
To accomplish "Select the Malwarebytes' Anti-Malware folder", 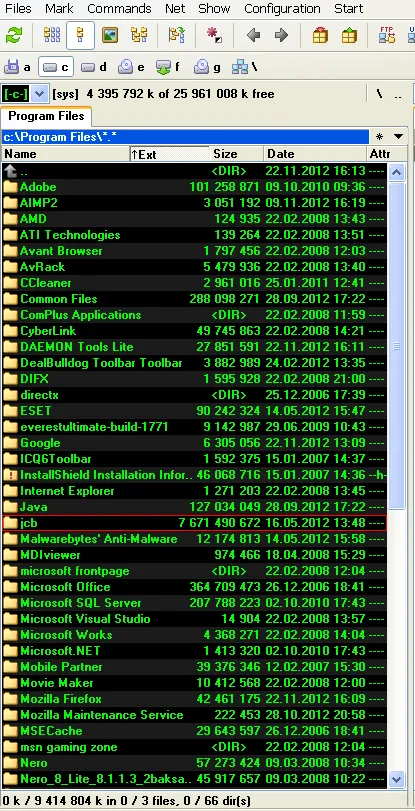I will point(194,539).
